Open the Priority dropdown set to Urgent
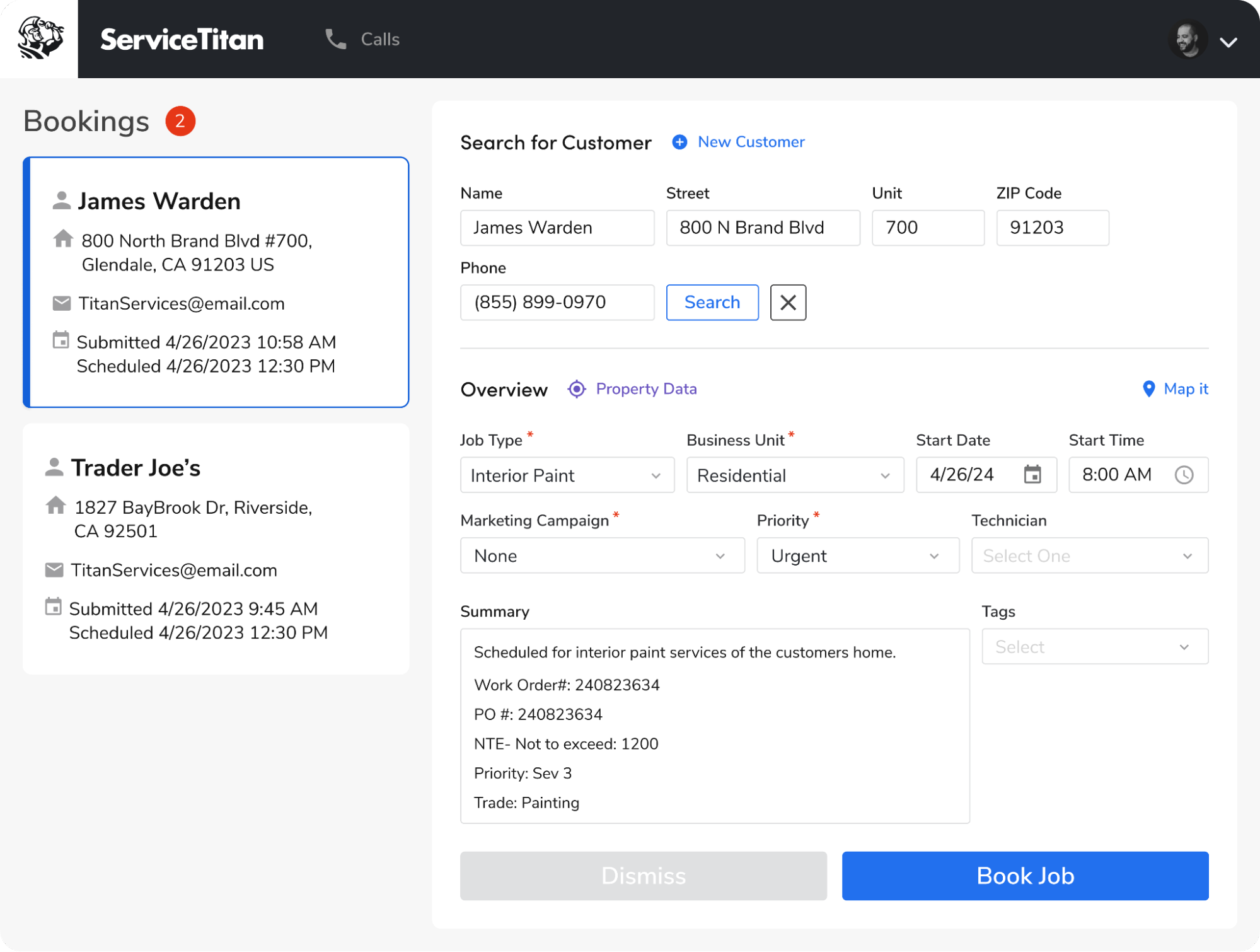This screenshot has height=952, width=1260. [x=857, y=555]
